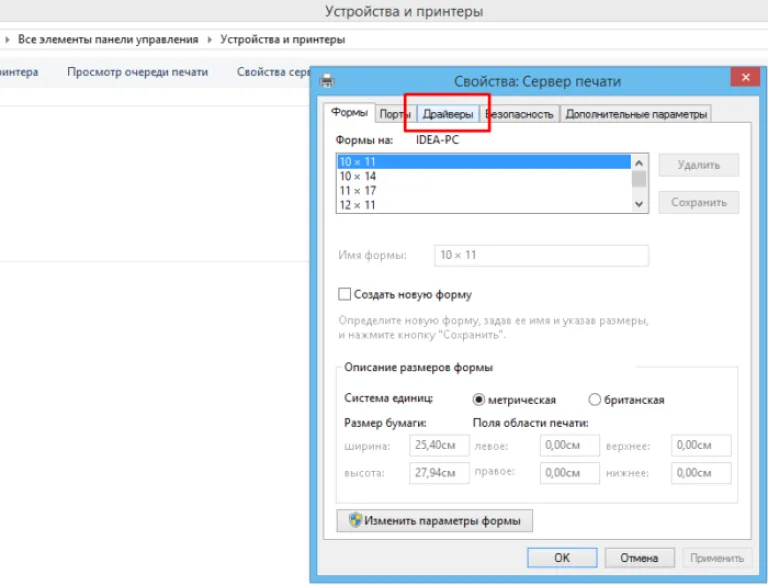Select the 10 × 11 form in list
This screenshot has height=585, width=768.
click(484, 162)
